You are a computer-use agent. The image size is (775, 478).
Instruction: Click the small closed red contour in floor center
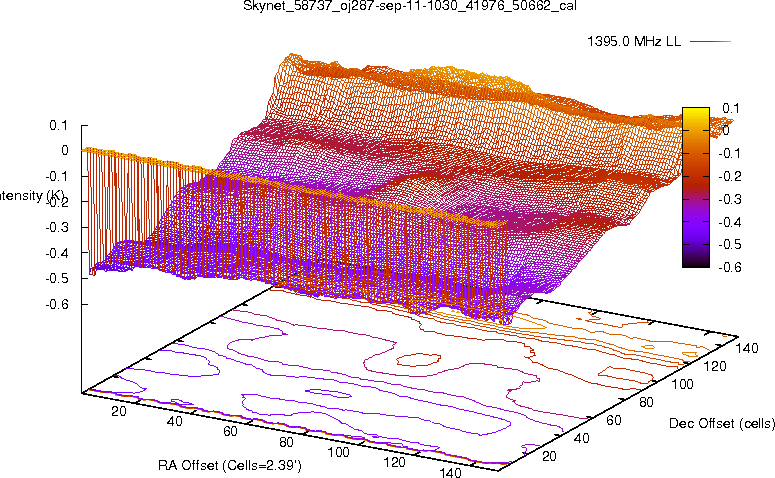click(x=419, y=360)
